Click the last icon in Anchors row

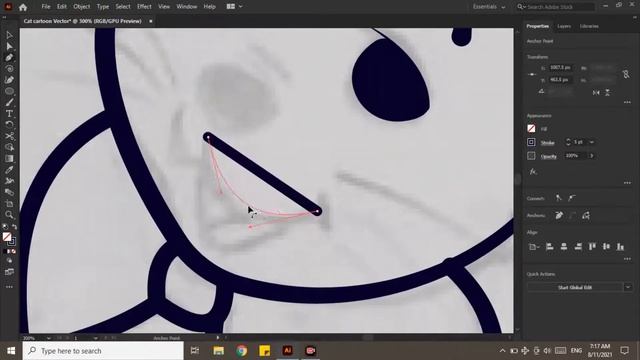(586, 215)
